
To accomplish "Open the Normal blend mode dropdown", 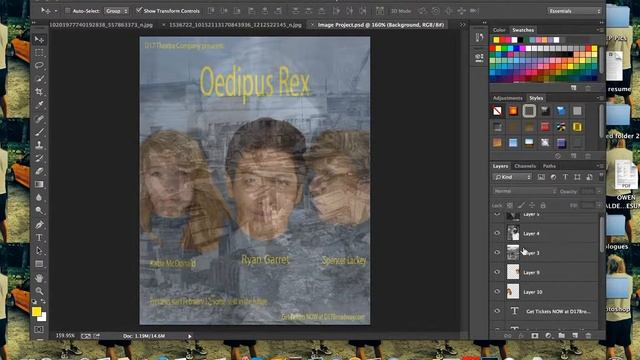I will pos(525,191).
